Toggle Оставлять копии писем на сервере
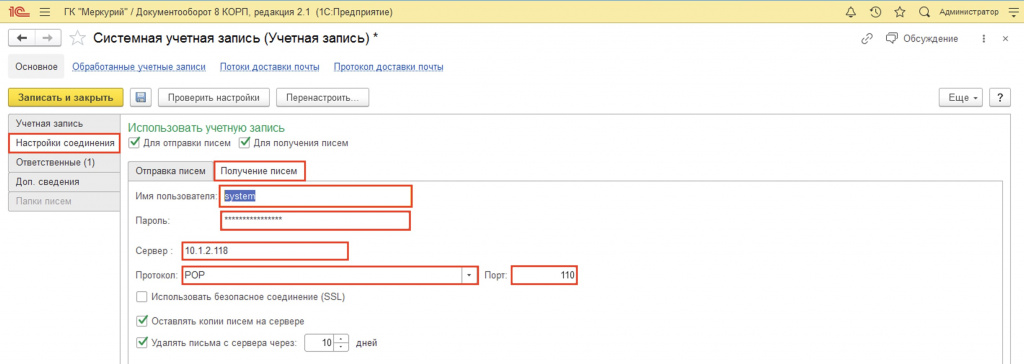Screen dimensions: 1024x364 [141, 321]
